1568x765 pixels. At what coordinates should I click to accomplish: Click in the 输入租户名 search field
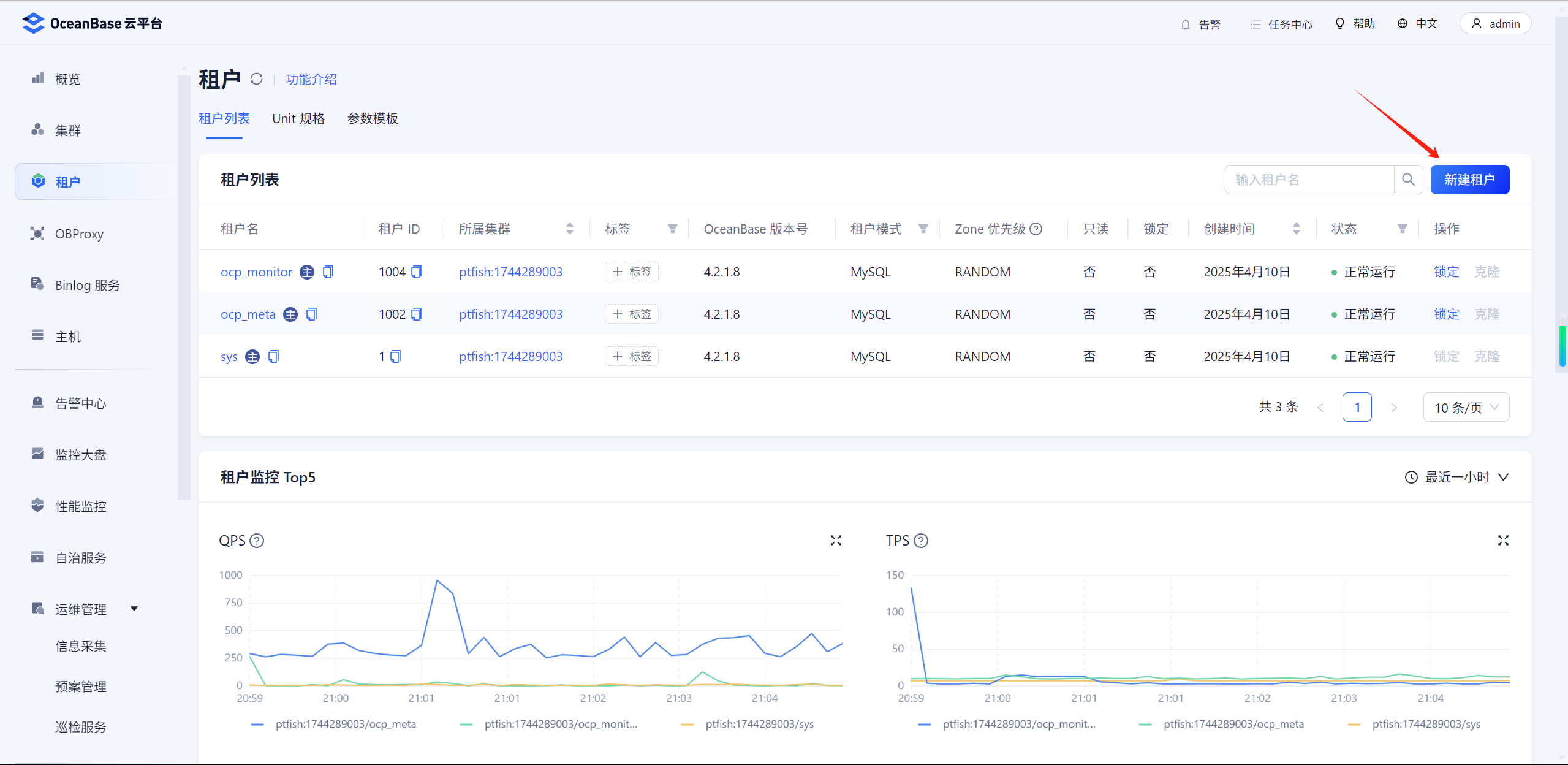click(1309, 180)
